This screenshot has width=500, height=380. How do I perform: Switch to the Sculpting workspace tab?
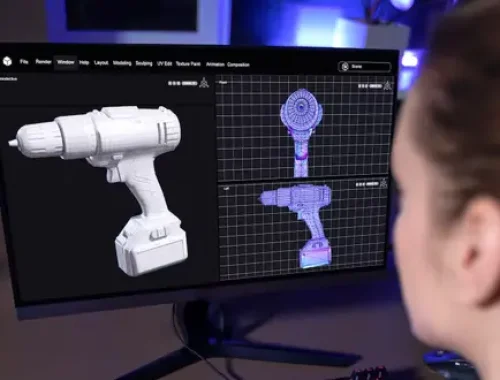pos(144,64)
